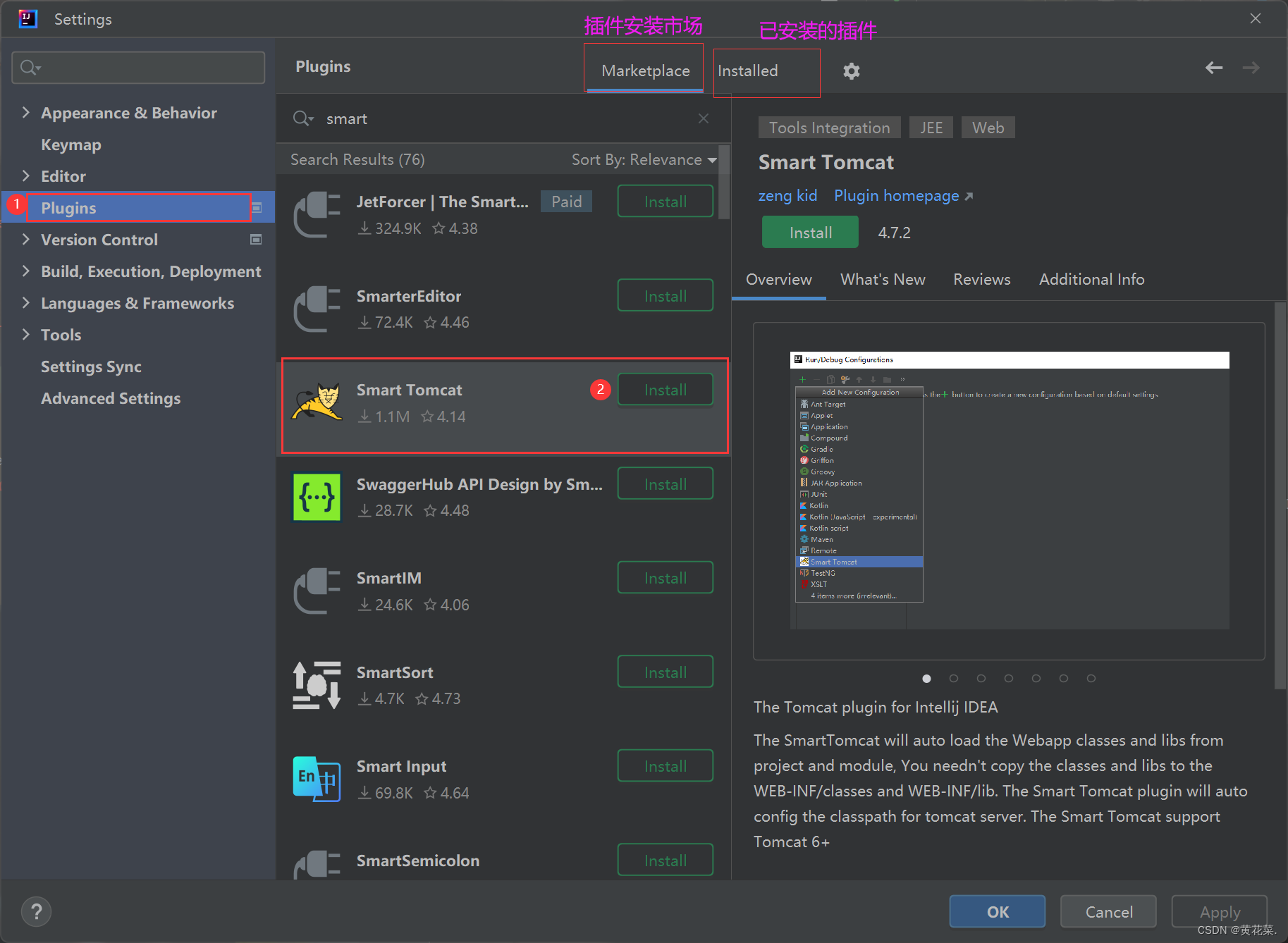Switch to the Marketplace tab
This screenshot has width=1288, height=943.
[645, 71]
